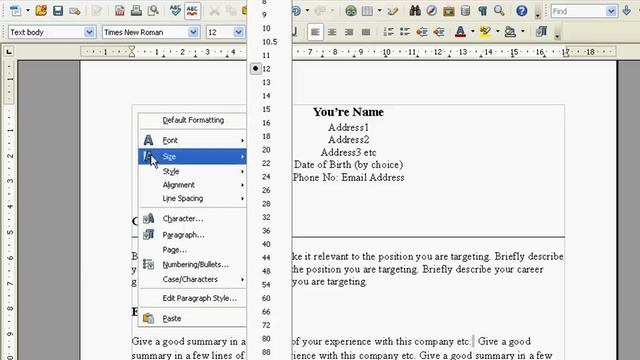
Task: Open Font Color dropdown arrow
Action: point(473,32)
